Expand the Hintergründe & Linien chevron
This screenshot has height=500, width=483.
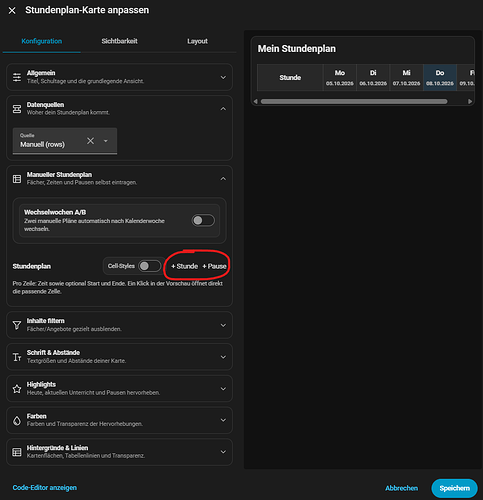(x=223, y=452)
